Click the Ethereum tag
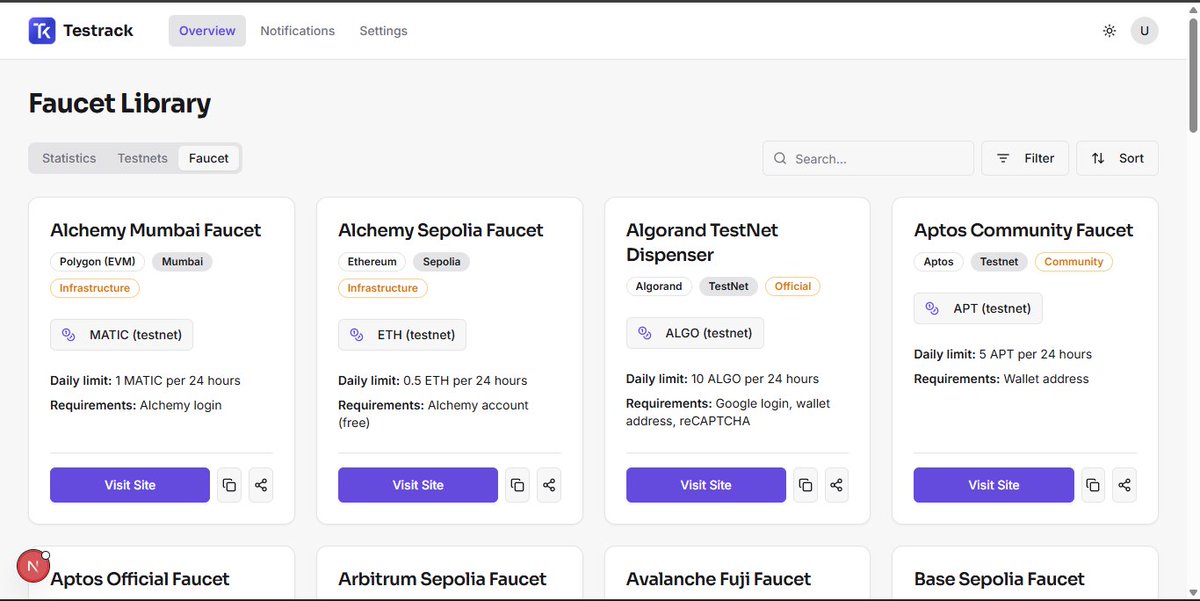The image size is (1200, 601). tap(372, 262)
